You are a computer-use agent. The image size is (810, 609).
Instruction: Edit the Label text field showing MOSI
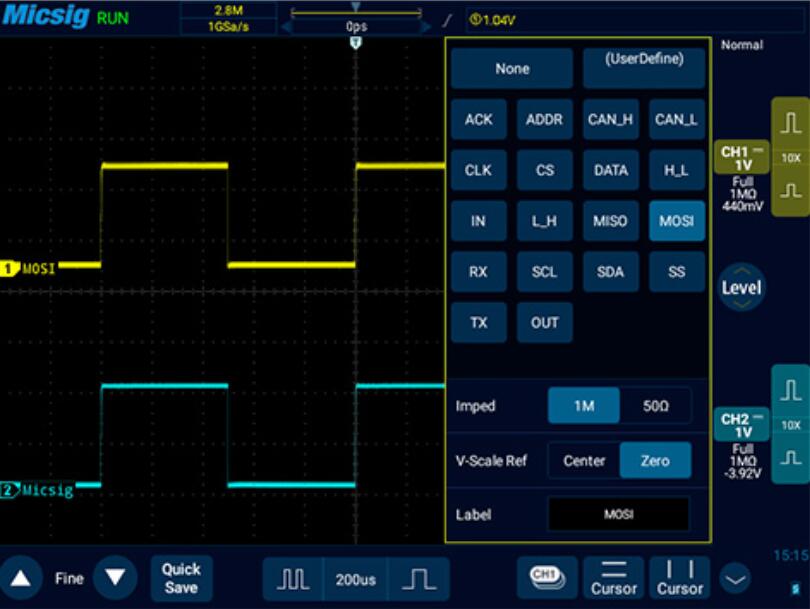[618, 514]
